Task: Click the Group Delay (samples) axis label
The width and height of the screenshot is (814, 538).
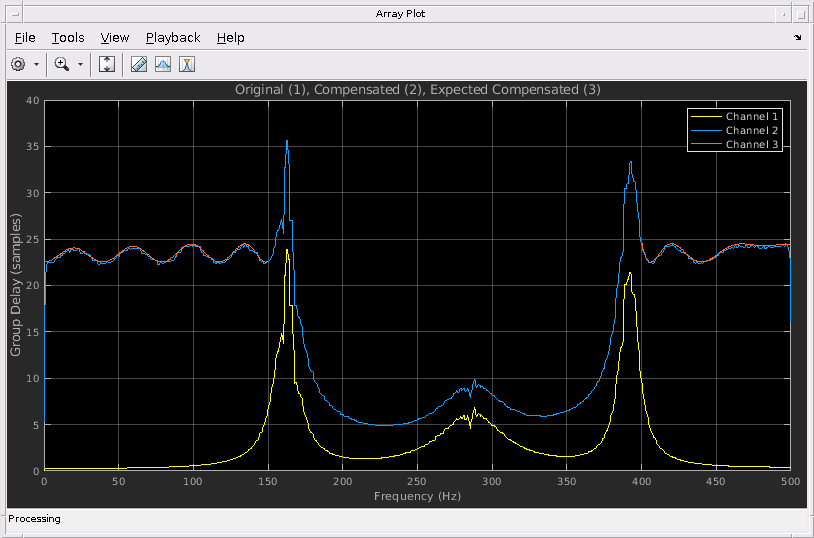Action: point(16,285)
